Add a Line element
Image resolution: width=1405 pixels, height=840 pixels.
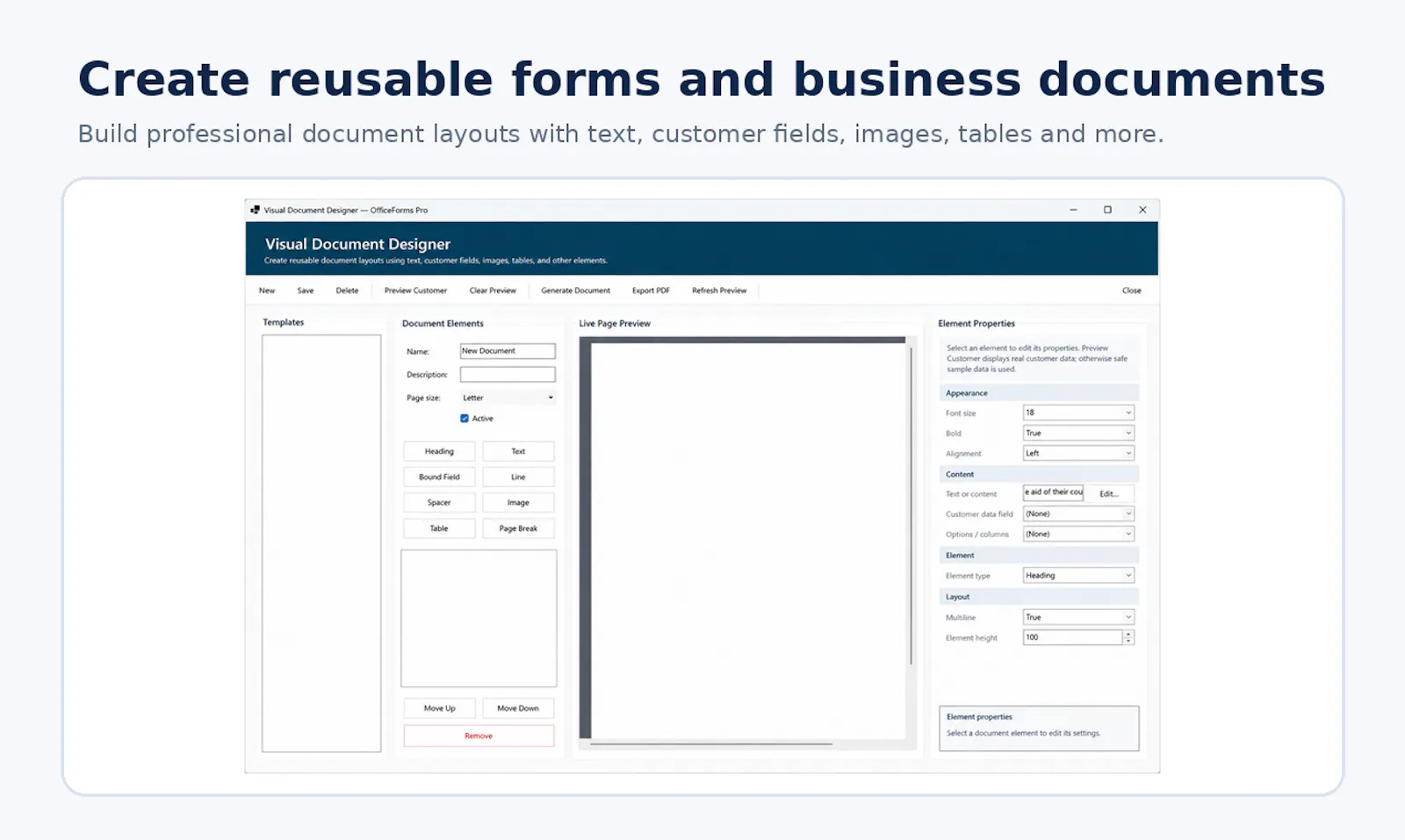tap(518, 477)
